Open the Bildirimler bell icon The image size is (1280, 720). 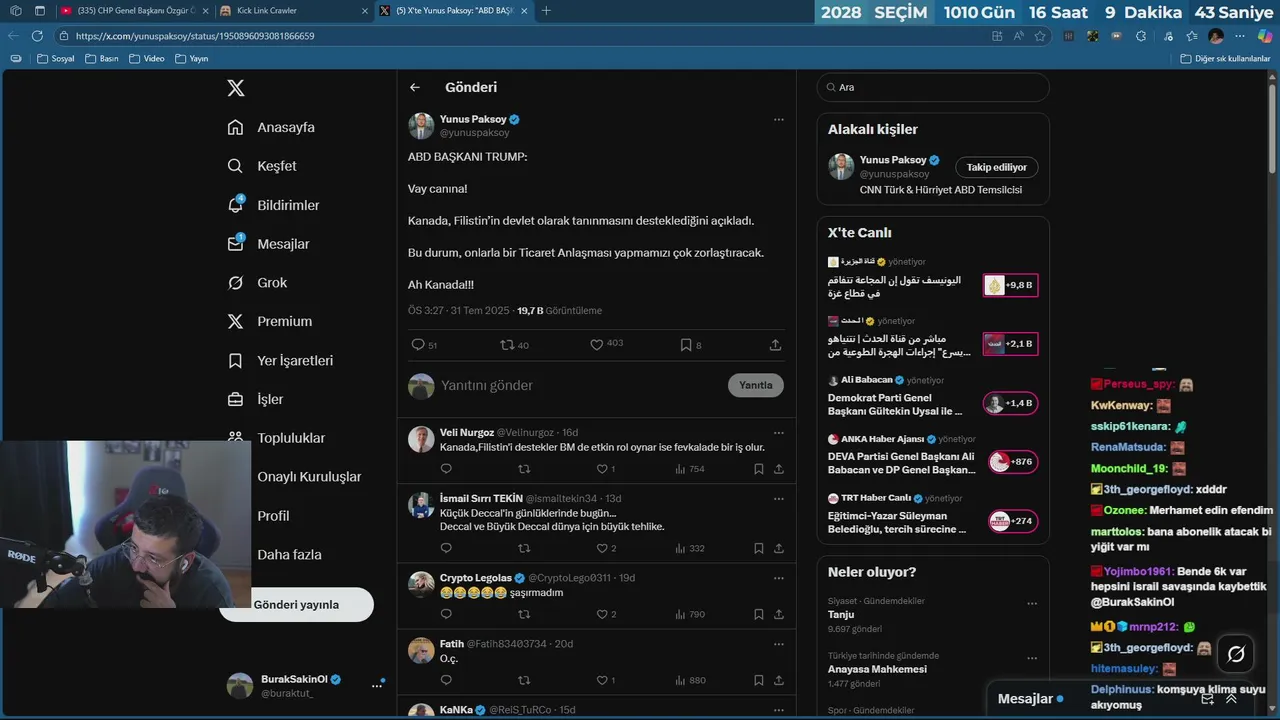pyautogui.click(x=236, y=204)
